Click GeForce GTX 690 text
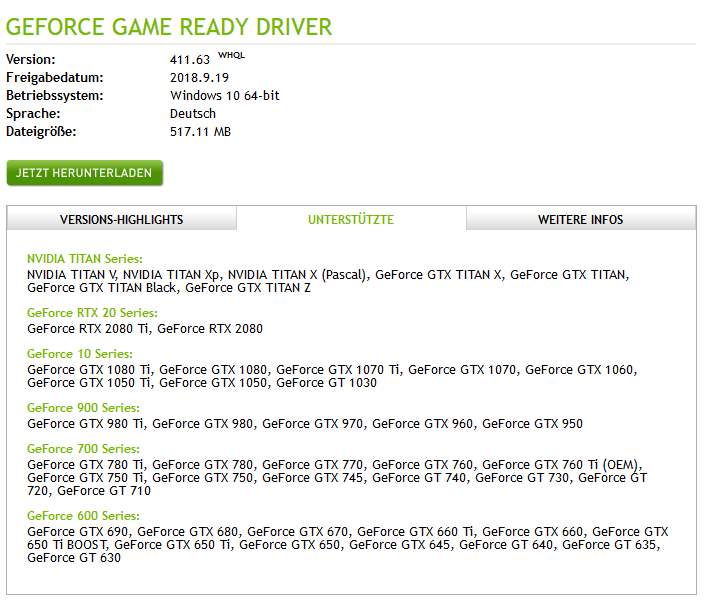 click(78, 532)
